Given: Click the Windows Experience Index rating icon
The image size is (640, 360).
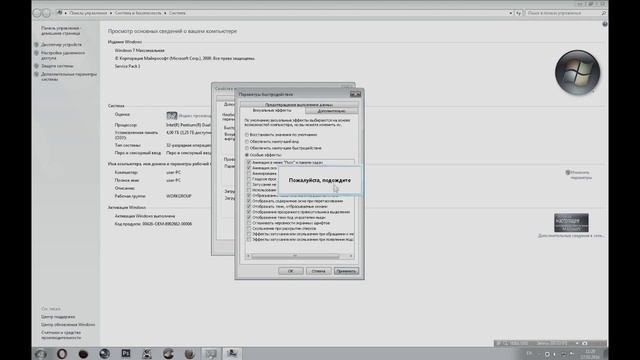Looking at the screenshot, I should (x=172, y=116).
